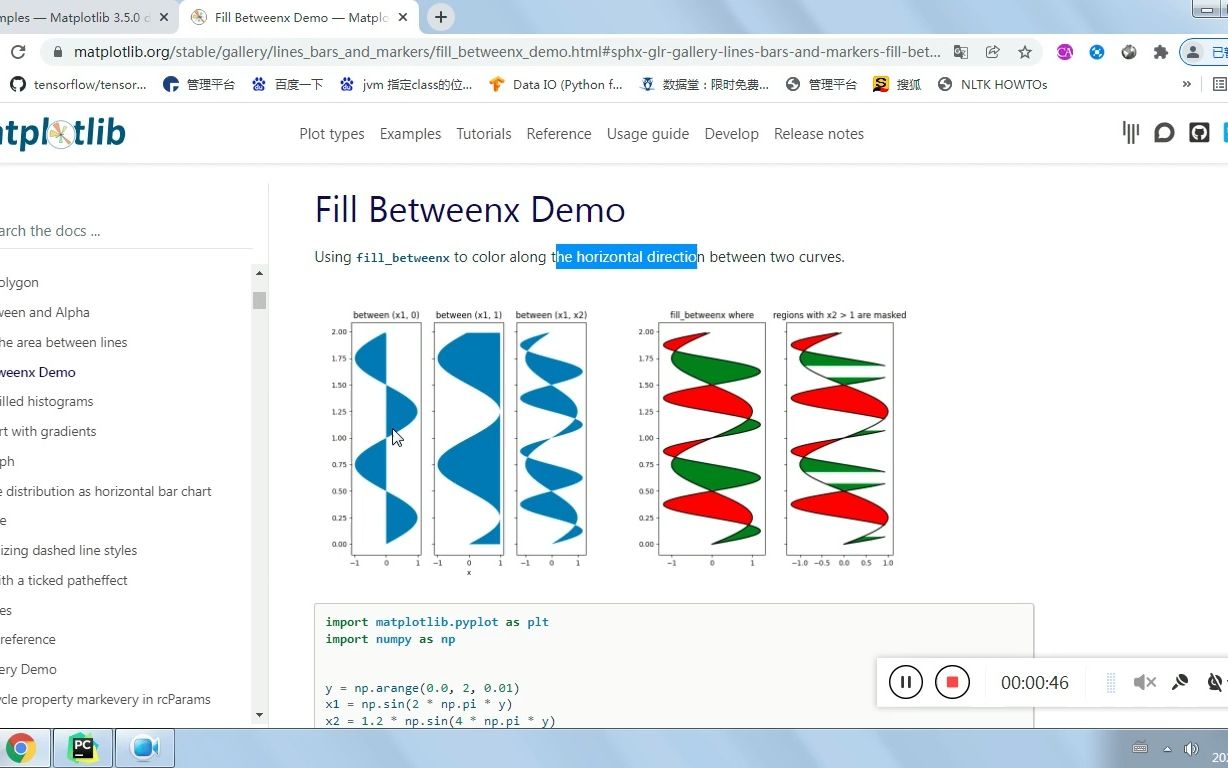Pause the screen recording
Viewport: 1228px width, 768px height.
tap(905, 682)
